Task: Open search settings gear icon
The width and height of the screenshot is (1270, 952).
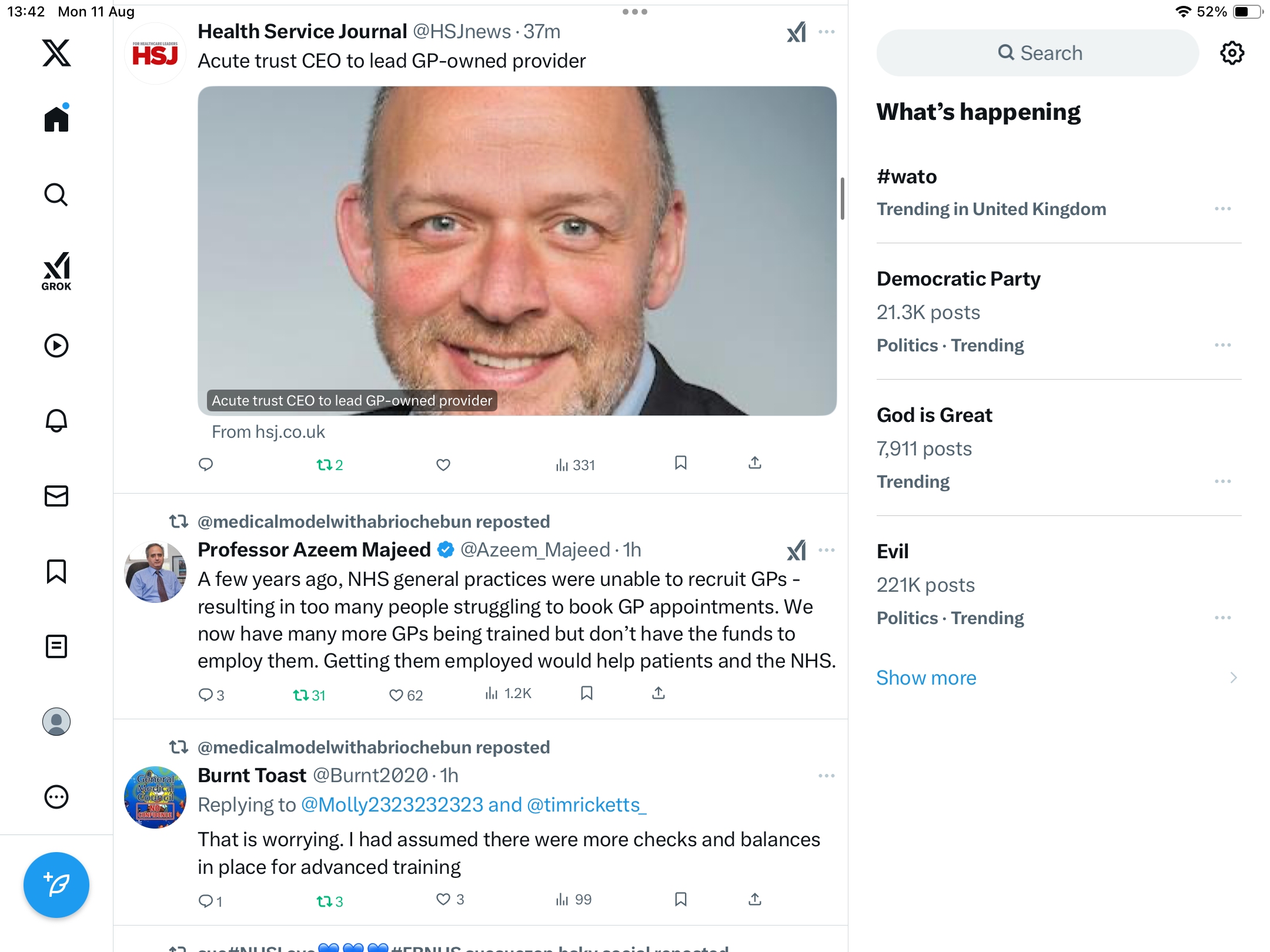Action: point(1232,53)
